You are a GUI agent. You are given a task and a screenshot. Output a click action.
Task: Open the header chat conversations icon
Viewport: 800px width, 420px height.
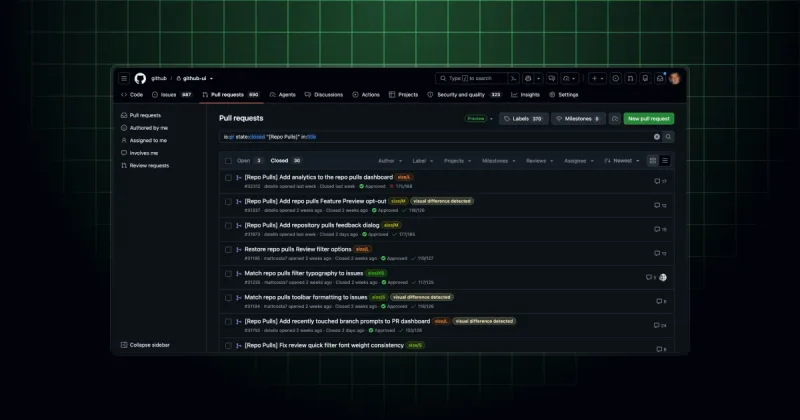[552, 79]
